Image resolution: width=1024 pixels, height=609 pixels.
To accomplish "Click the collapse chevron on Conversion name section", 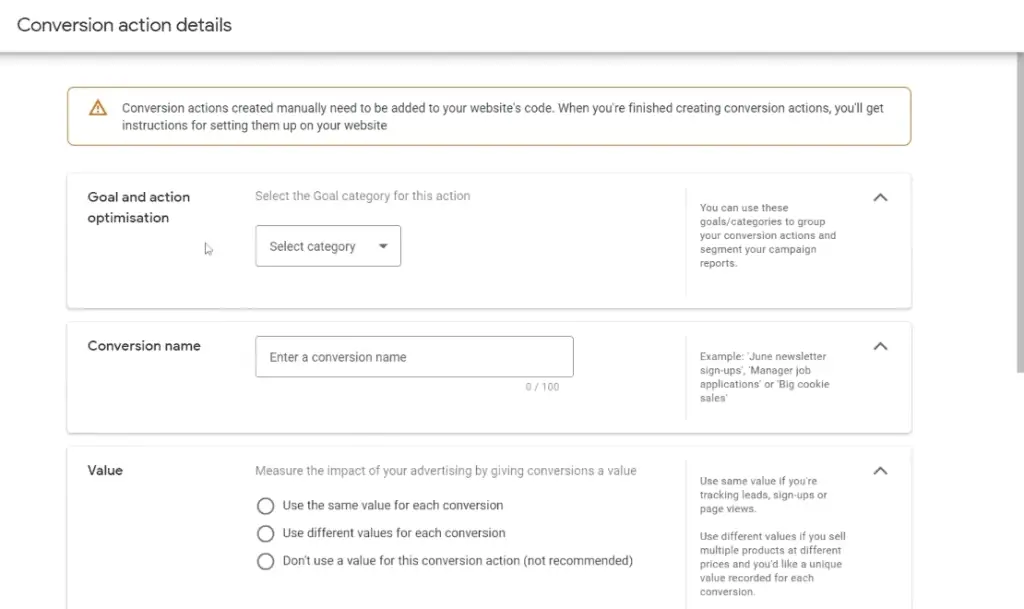I will point(880,345).
